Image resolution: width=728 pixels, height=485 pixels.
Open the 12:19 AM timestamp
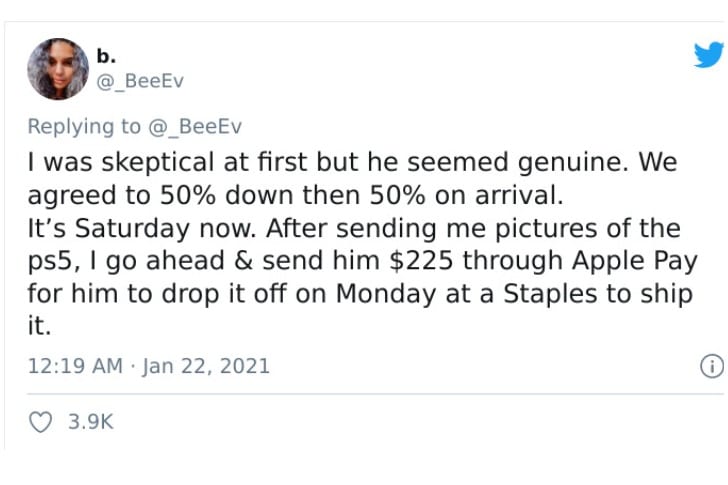(x=75, y=366)
